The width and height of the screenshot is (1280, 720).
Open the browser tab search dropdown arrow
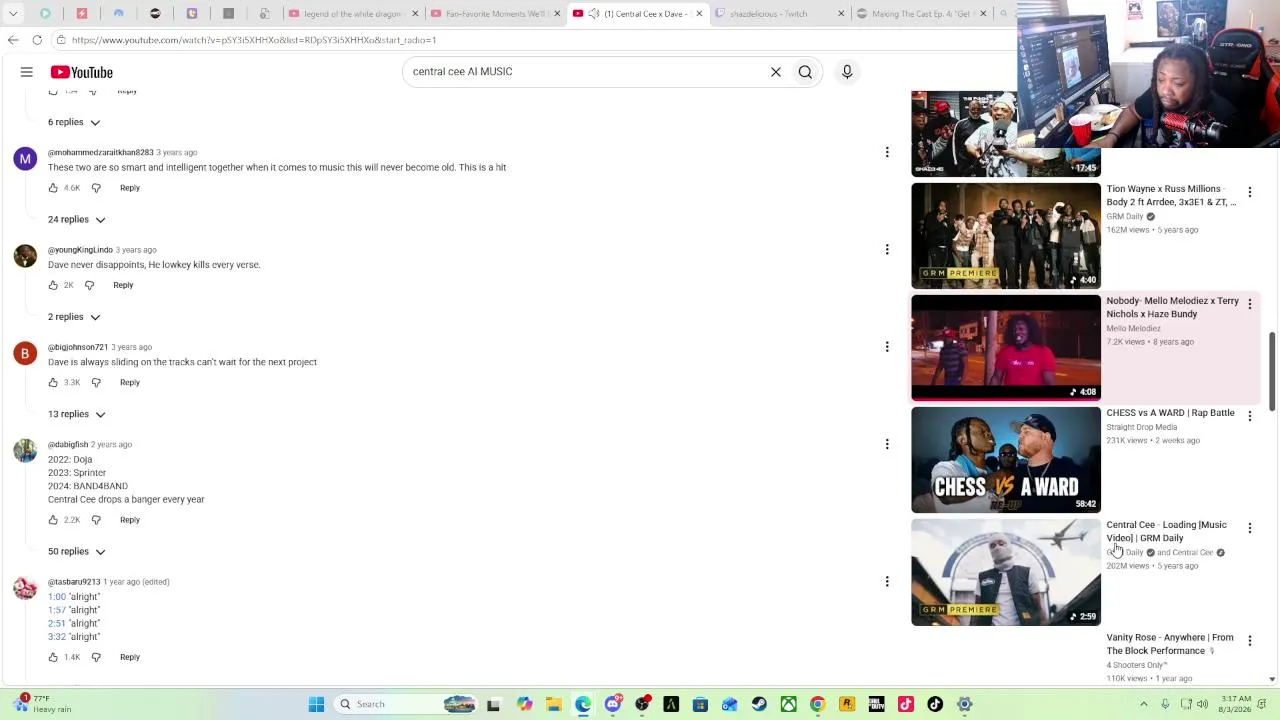[14, 14]
